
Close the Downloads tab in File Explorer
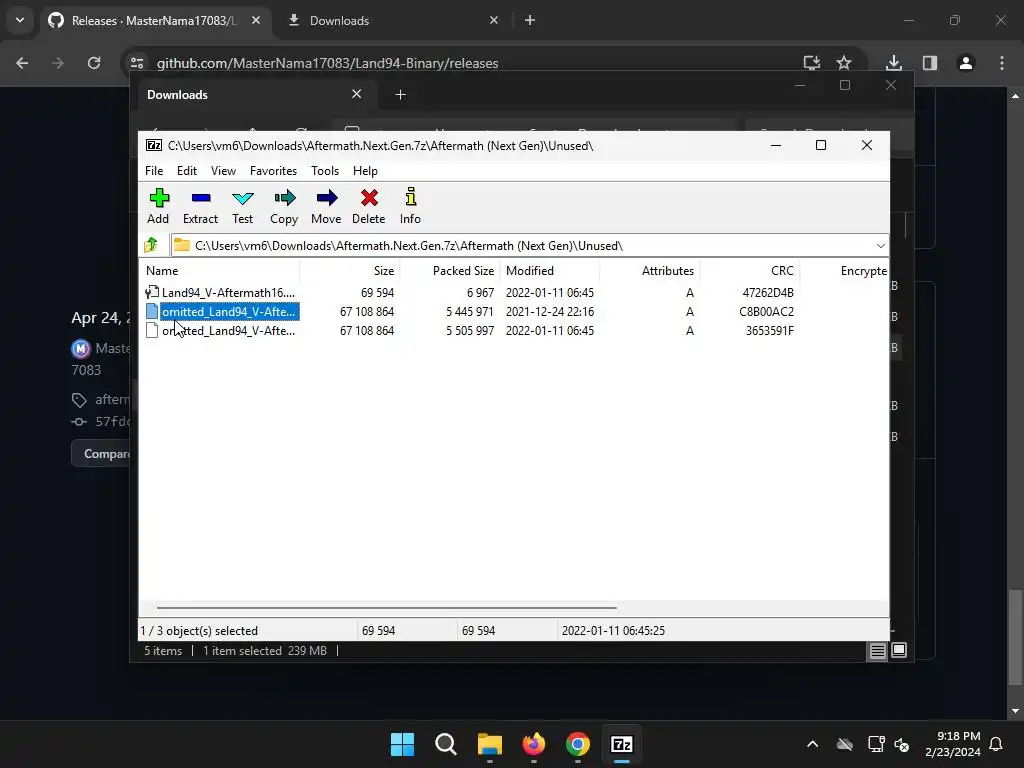click(x=357, y=94)
